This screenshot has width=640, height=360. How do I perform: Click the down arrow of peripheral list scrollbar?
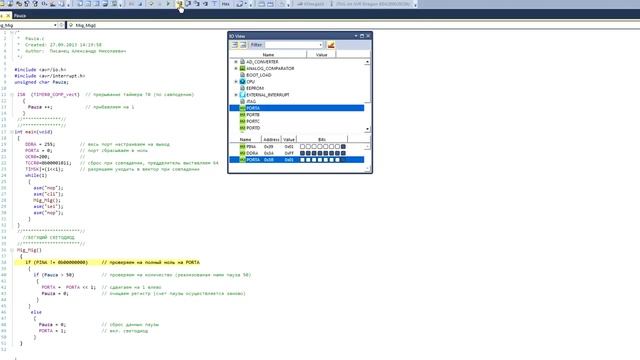click(x=367, y=129)
